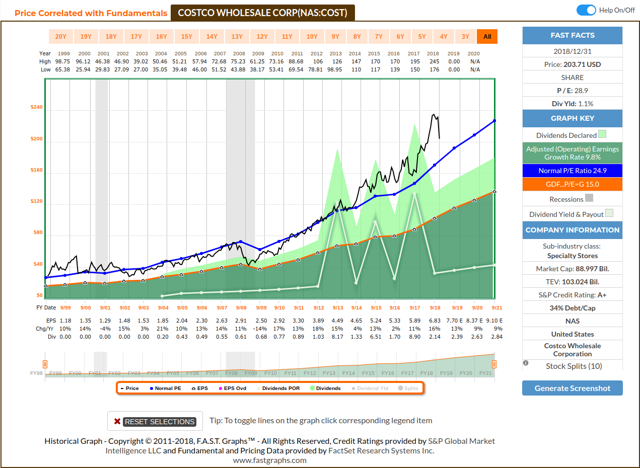Select the 12Y time range tab
This screenshot has height=468, width=640.
(x=262, y=36)
